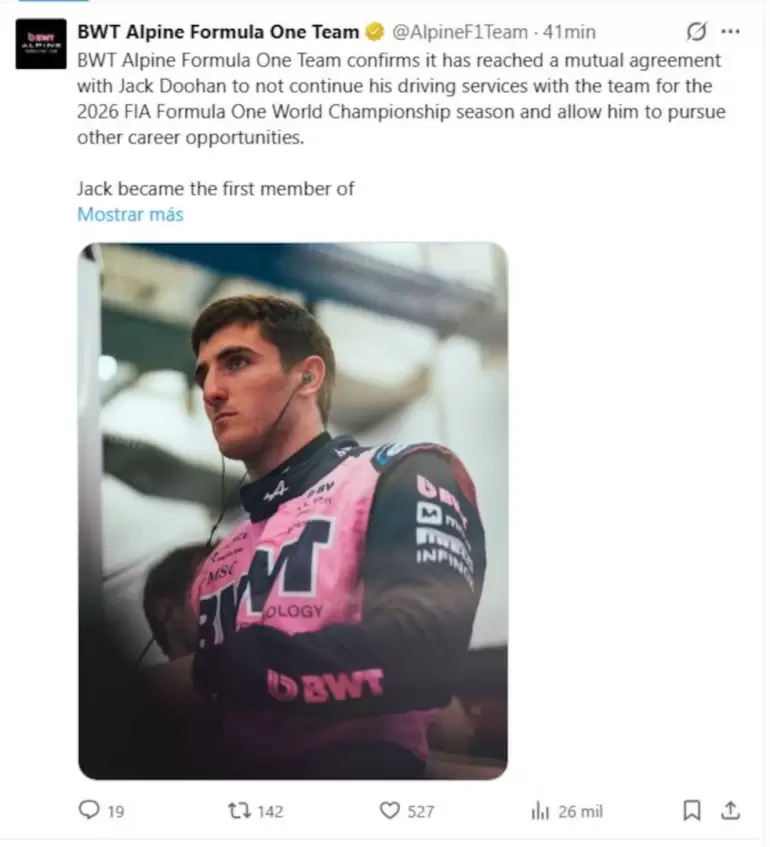770x847 pixels.
Task: Open the BWT Alpine profile avatar
Action: tap(41, 44)
